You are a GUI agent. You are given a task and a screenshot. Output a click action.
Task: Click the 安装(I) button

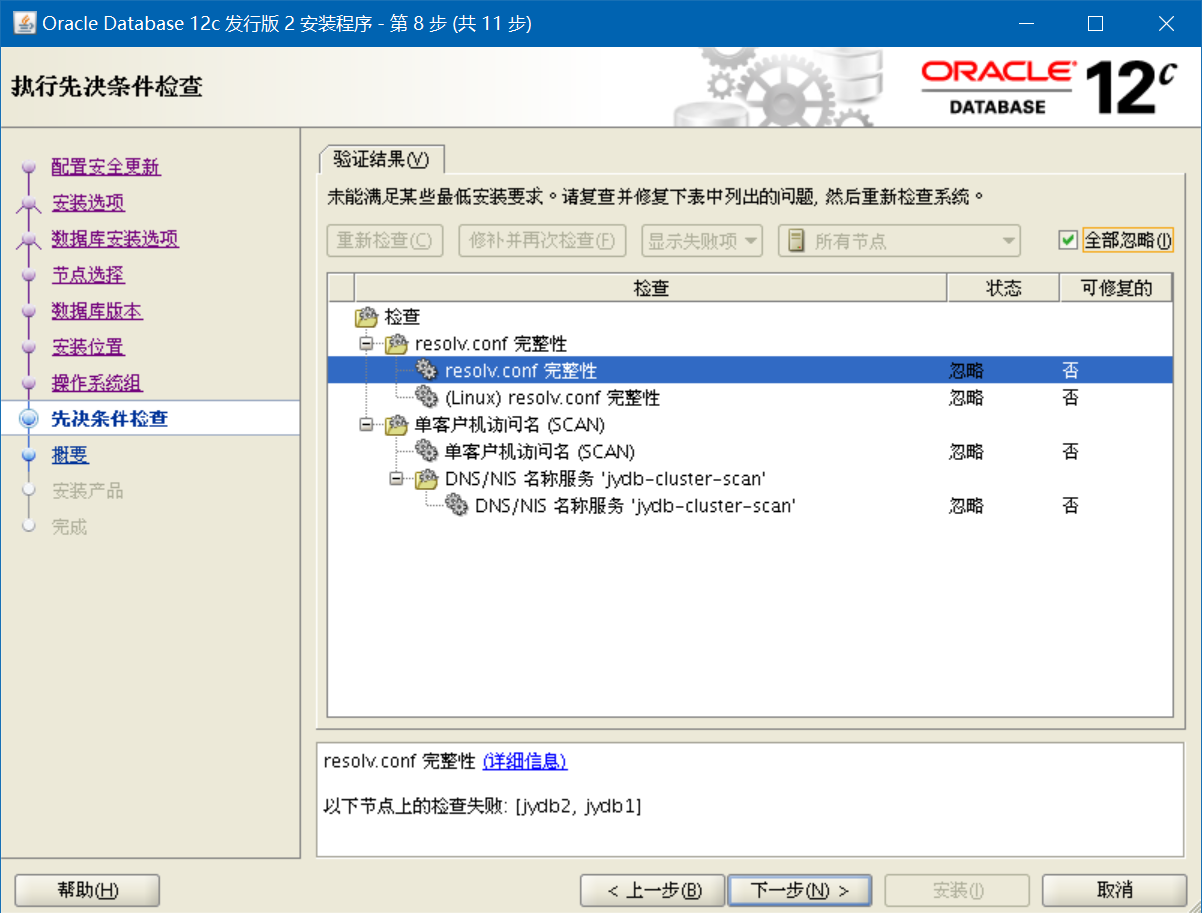click(x=957, y=890)
